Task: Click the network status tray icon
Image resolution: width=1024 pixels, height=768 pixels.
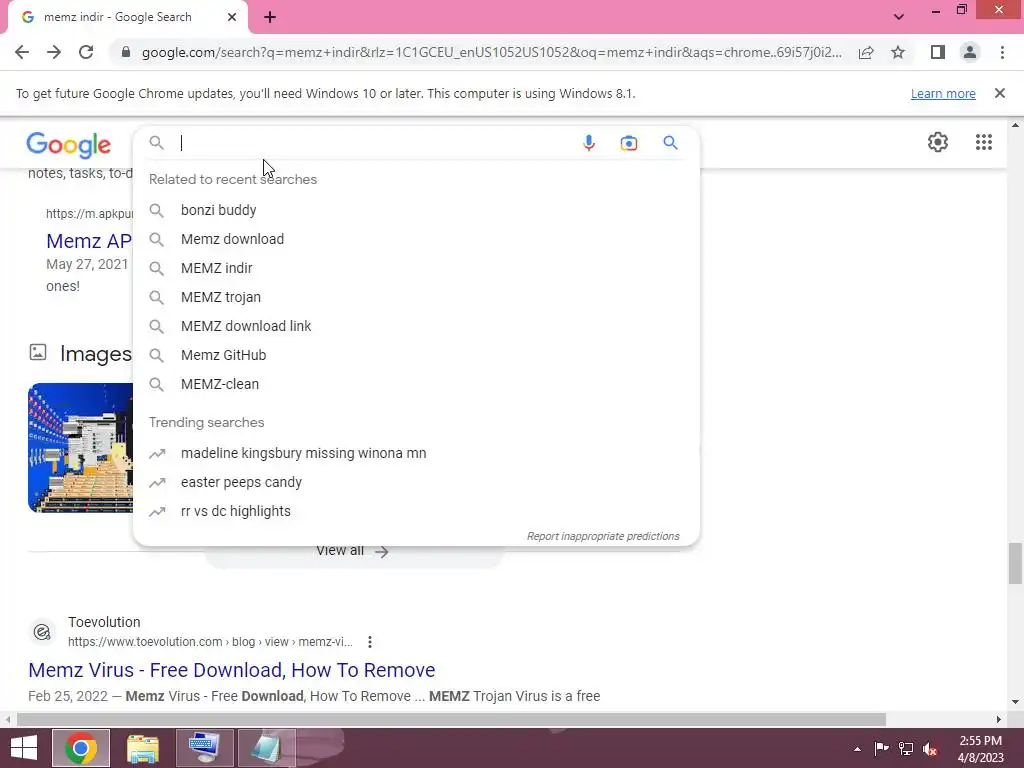Action: coord(906,748)
